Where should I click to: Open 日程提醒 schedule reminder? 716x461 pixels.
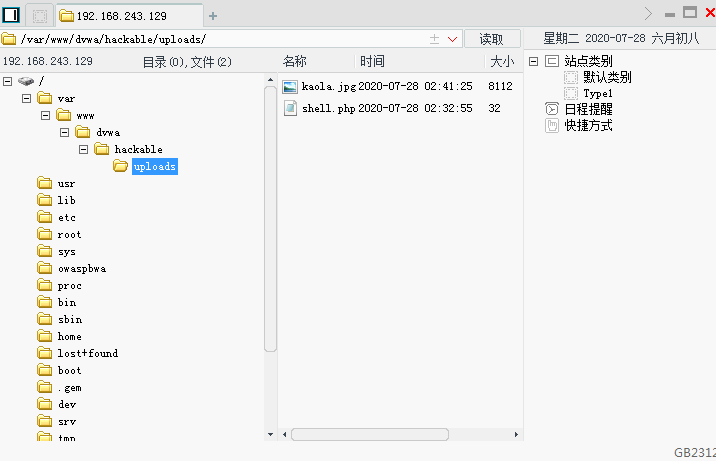pyautogui.click(x=588, y=110)
